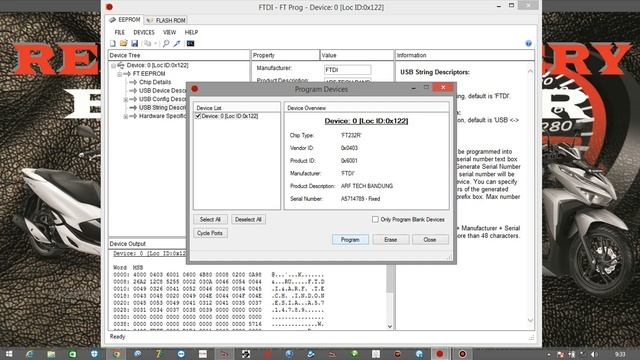Click the serial number A5714789 - Fixed

tap(360, 199)
